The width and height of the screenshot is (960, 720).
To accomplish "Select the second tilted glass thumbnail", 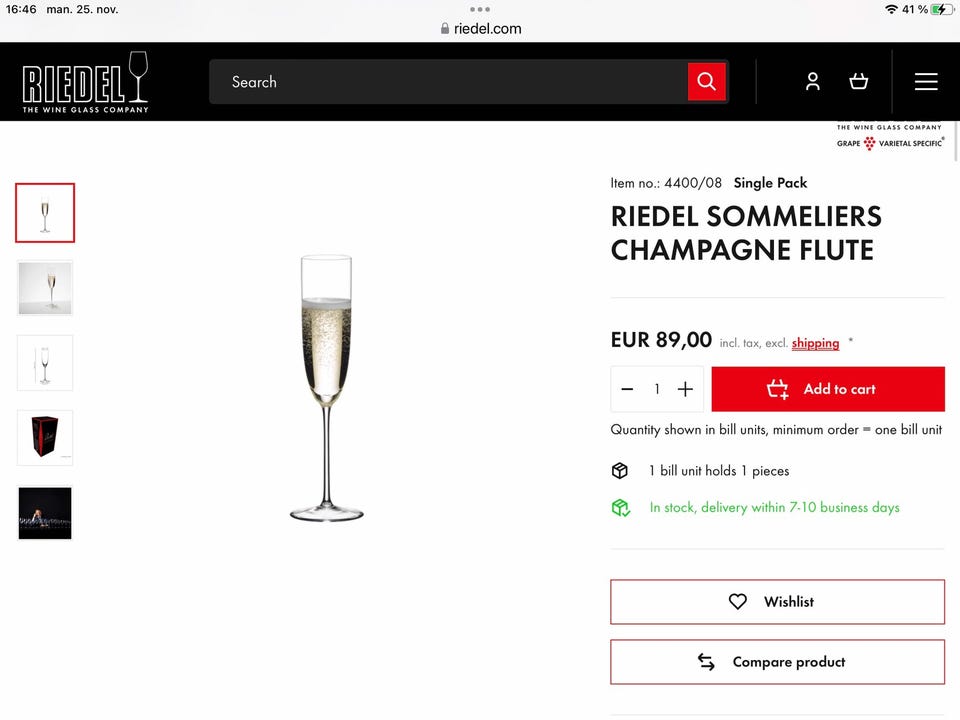I will [x=45, y=288].
